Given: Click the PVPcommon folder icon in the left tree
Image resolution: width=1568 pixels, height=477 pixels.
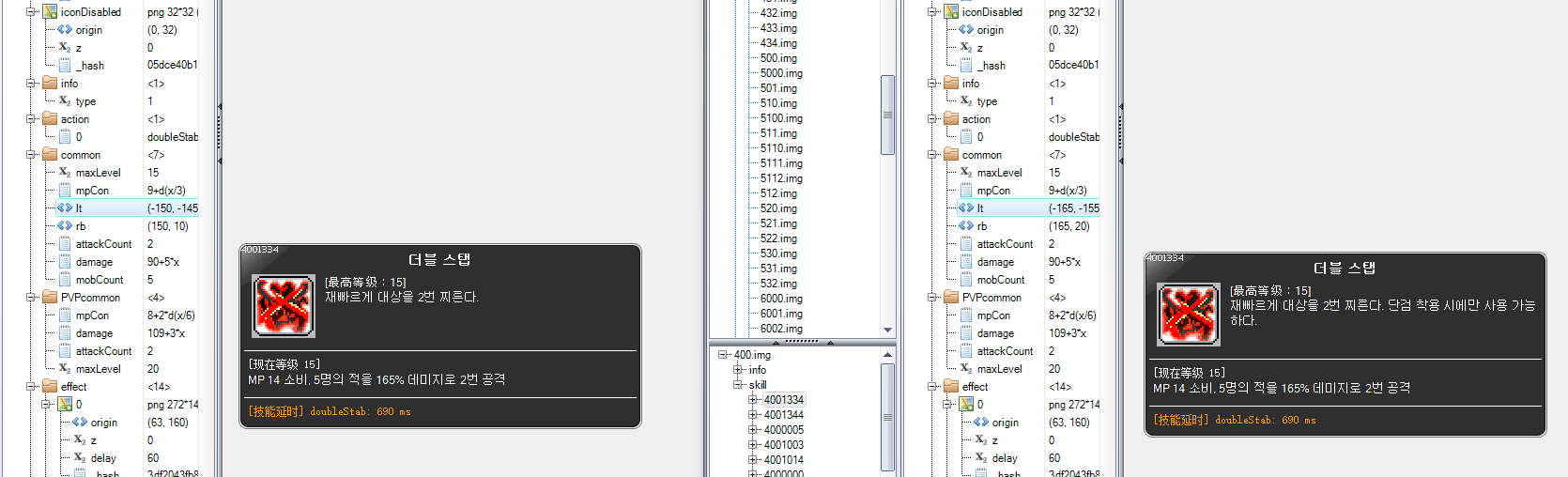Looking at the screenshot, I should click(50, 298).
